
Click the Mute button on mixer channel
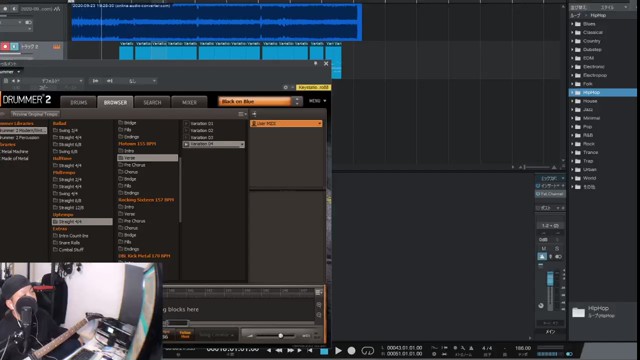click(544, 249)
